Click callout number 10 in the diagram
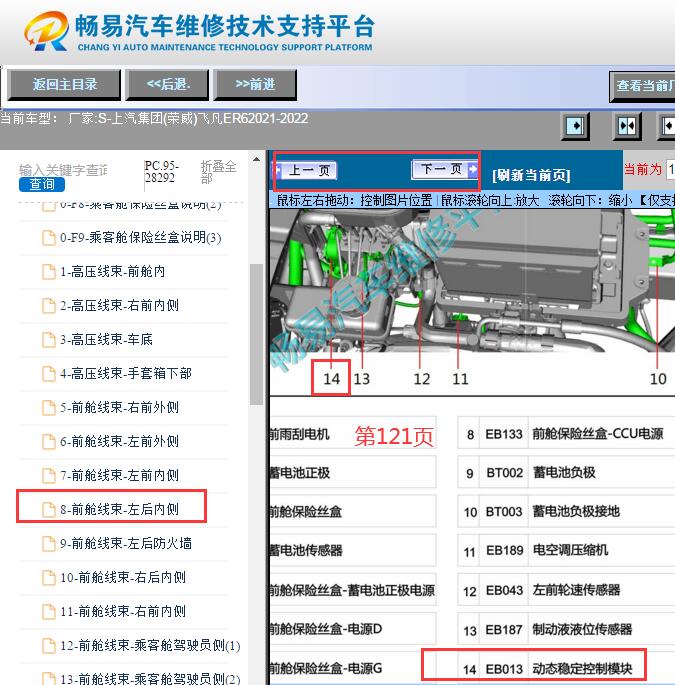The width and height of the screenshot is (675, 685). (x=658, y=379)
